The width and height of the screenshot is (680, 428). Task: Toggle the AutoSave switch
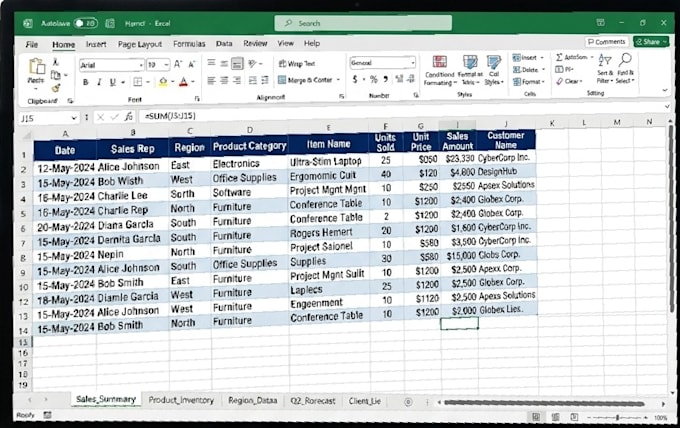point(85,23)
